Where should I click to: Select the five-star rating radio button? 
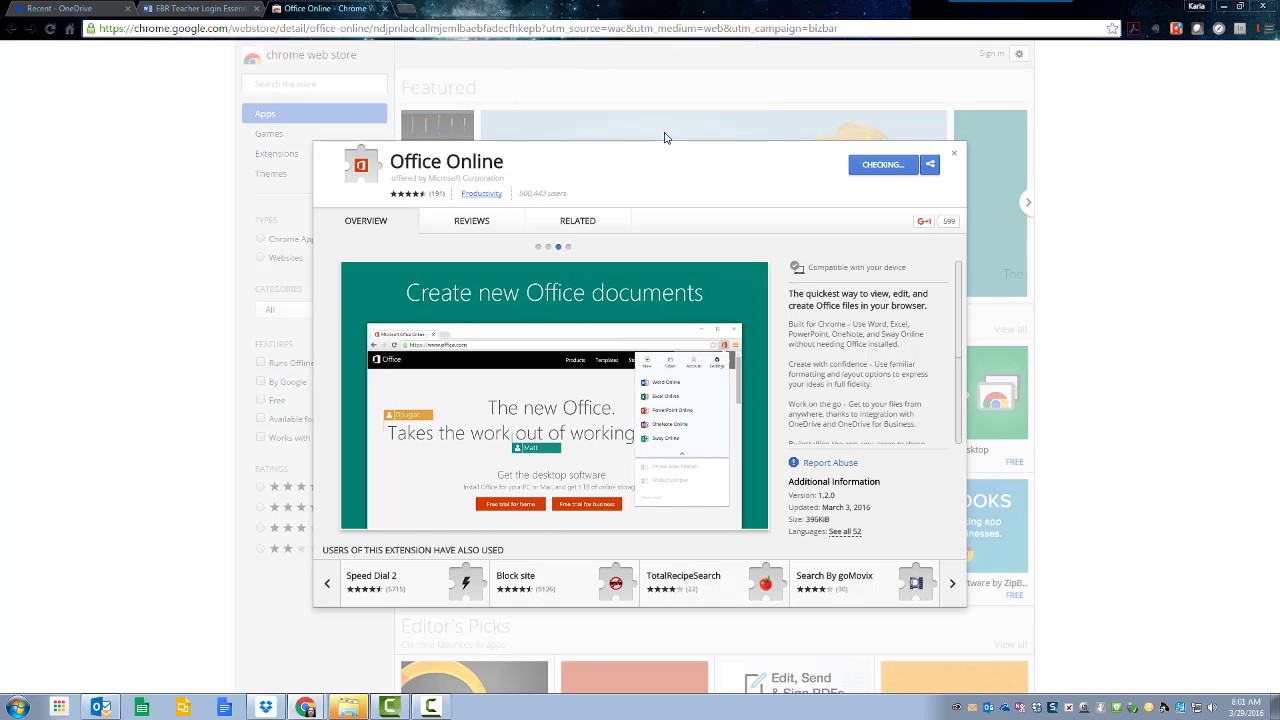point(261,487)
